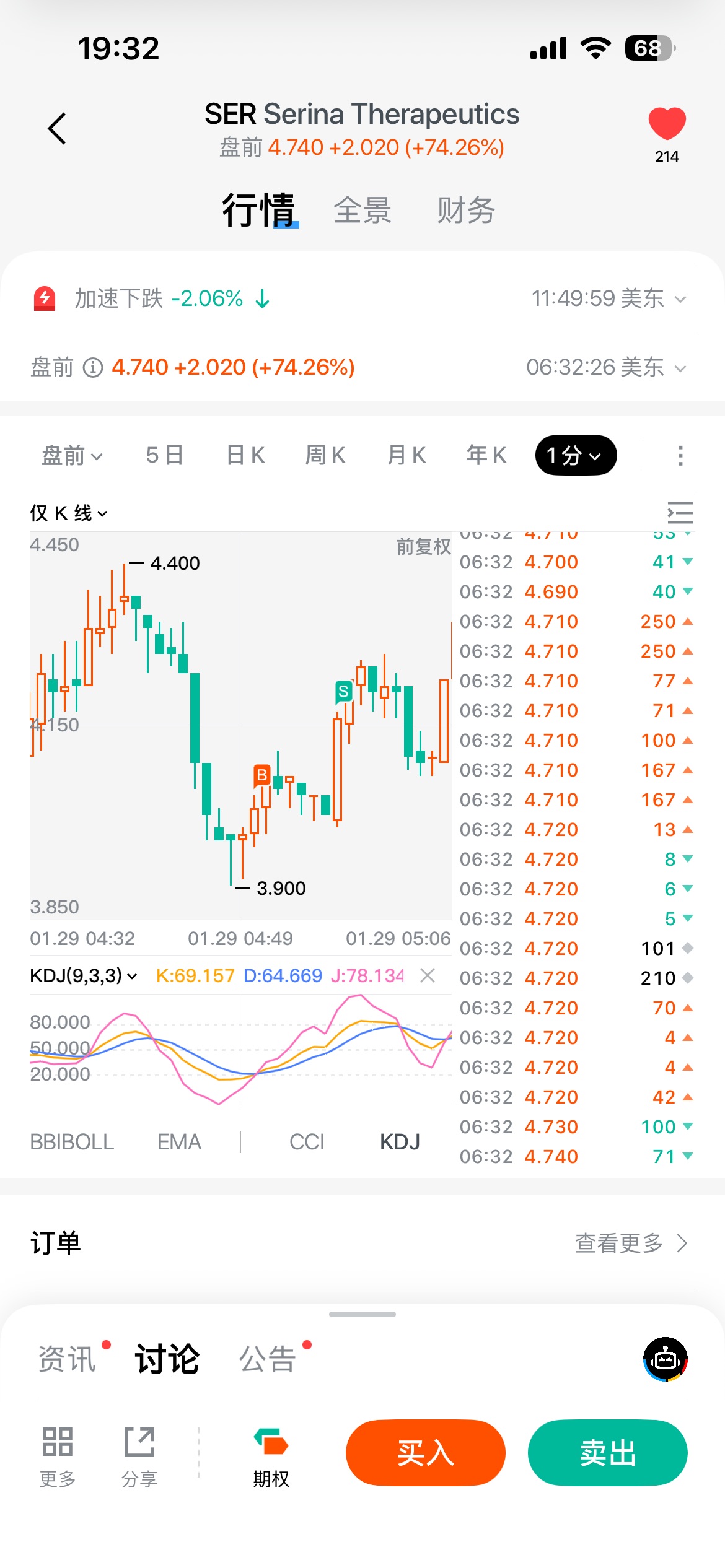Screen dimensions: 725x1568
Task: Tap the red heart favorite icon
Action: pyautogui.click(x=667, y=123)
